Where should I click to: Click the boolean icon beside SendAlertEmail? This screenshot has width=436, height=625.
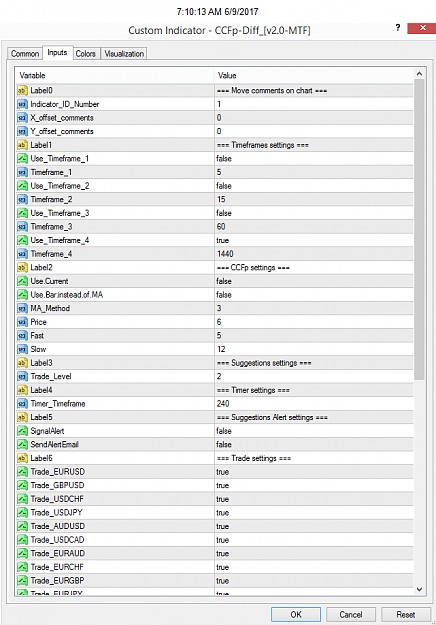coord(22,444)
